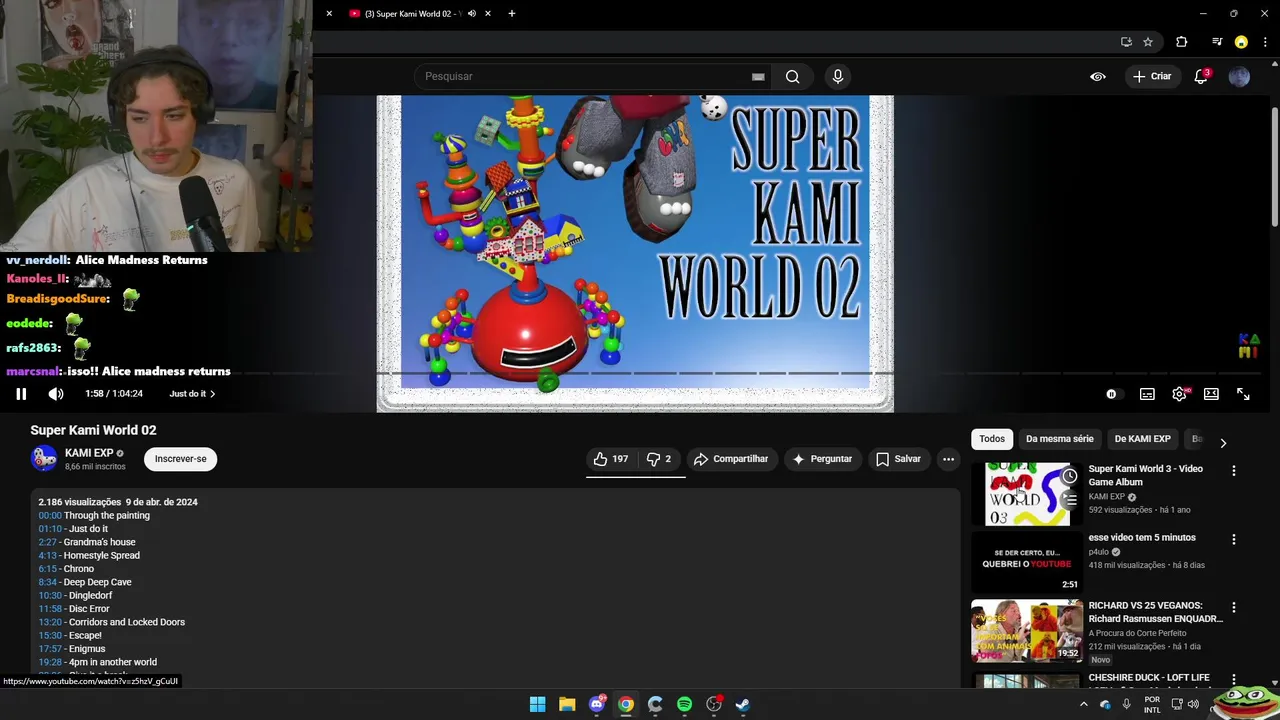This screenshot has width=1280, height=720.
Task: Open the Chrome extensions puzzle icon
Action: [x=1182, y=42]
